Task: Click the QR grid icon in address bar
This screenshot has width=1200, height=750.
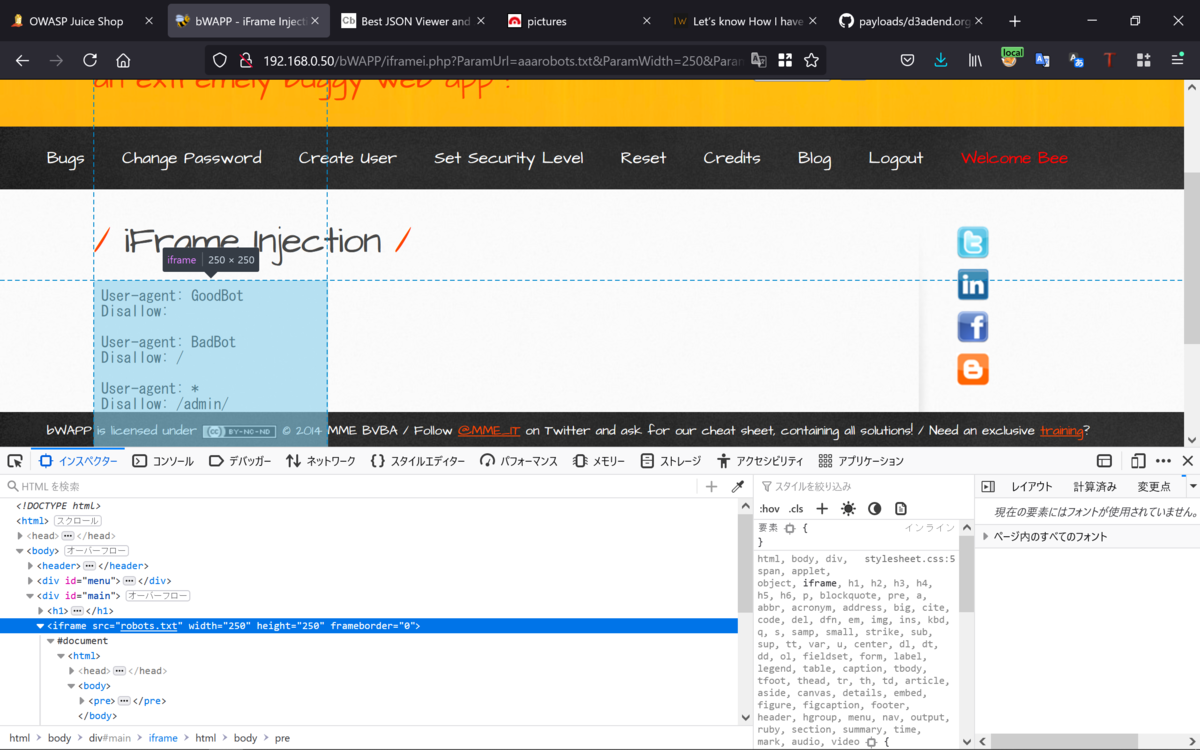Action: click(785, 61)
